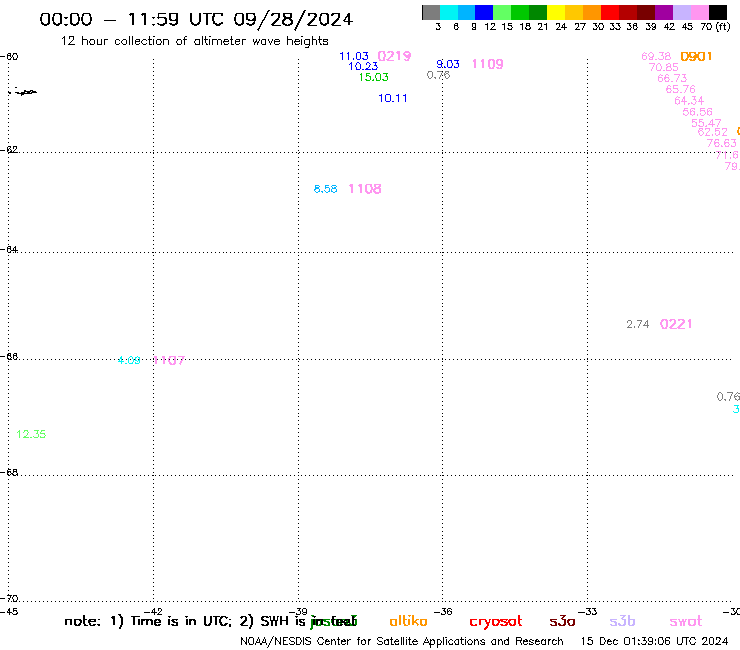
Task: Click the pink 56.56 wave height
Action: pyautogui.click(x=698, y=112)
